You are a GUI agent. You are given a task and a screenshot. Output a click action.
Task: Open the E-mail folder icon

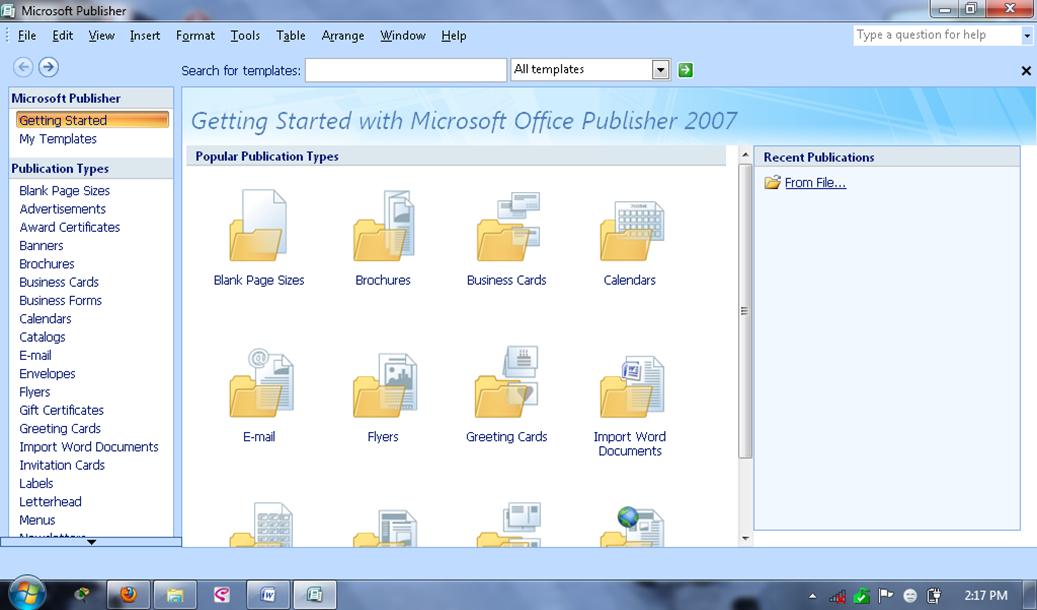(261, 382)
